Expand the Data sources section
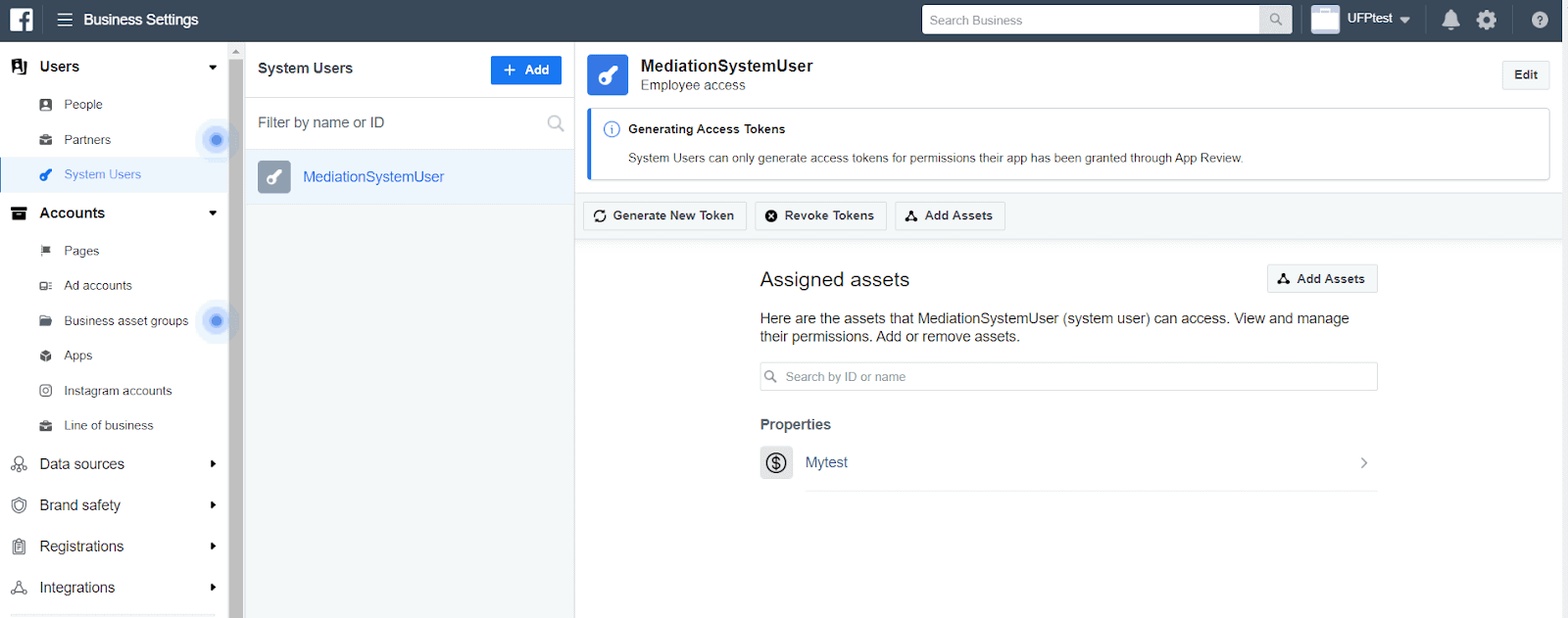Screen dimensions: 1568x618 pyautogui.click(x=213, y=464)
